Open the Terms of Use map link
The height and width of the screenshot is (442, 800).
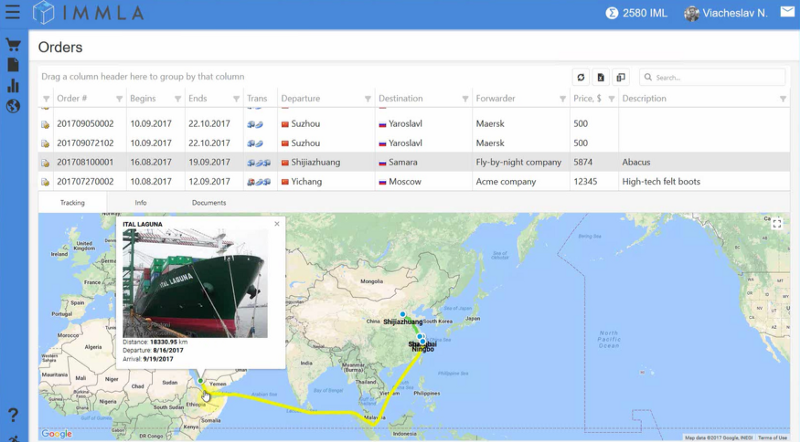point(772,438)
